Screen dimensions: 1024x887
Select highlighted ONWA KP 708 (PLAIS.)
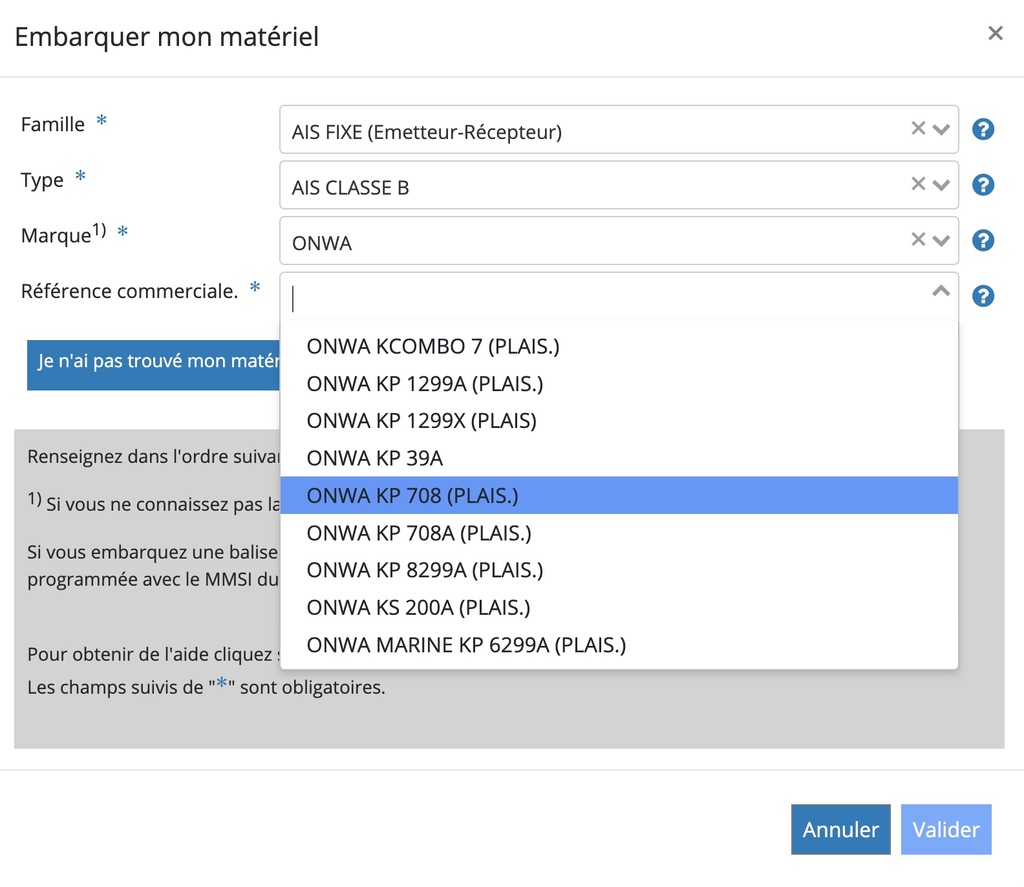pos(619,495)
